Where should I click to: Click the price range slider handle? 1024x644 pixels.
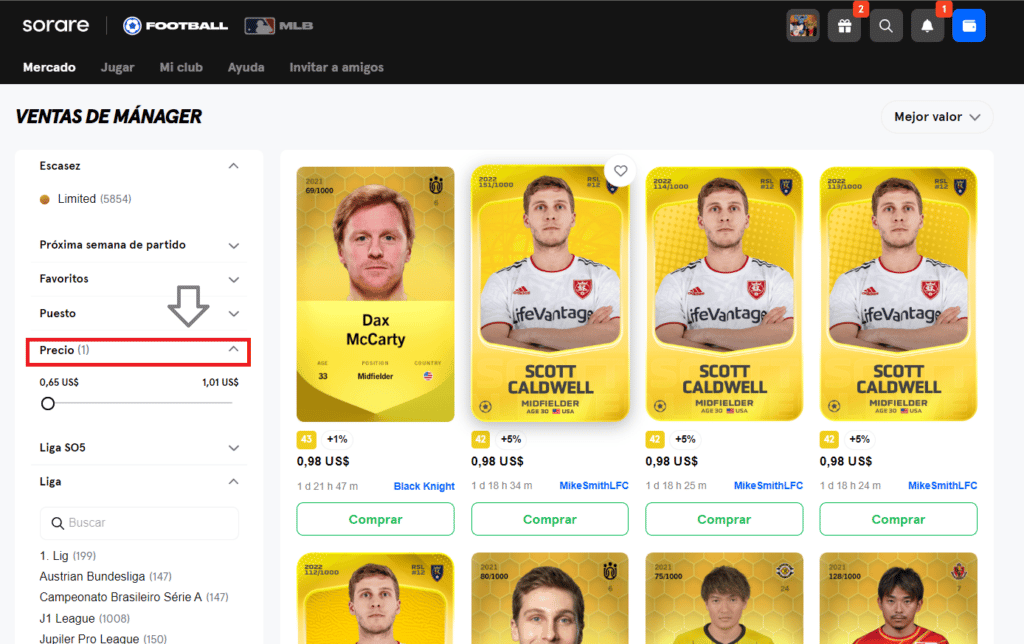(x=48, y=404)
